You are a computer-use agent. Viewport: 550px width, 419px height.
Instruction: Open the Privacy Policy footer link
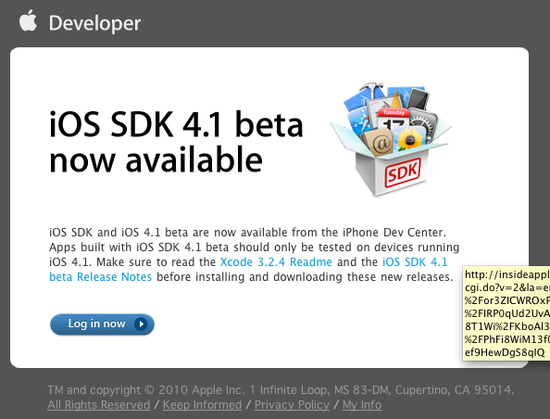click(292, 405)
